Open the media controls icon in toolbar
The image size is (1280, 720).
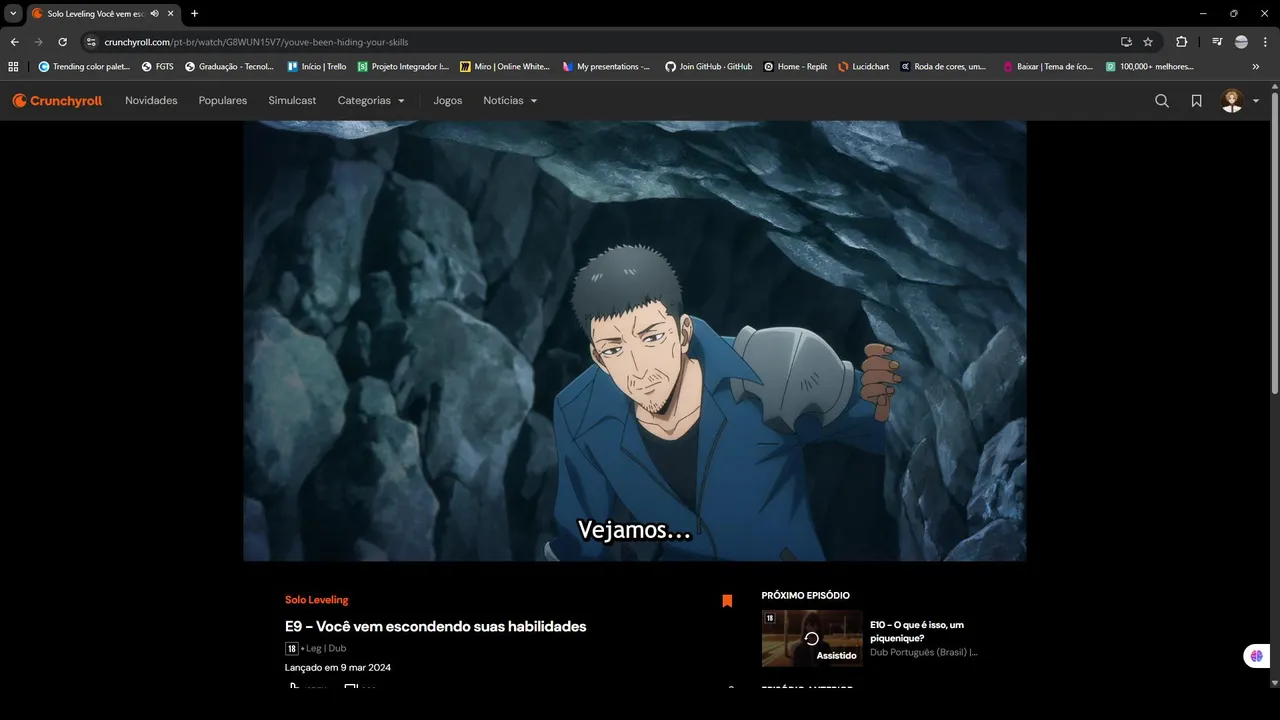click(x=1217, y=42)
